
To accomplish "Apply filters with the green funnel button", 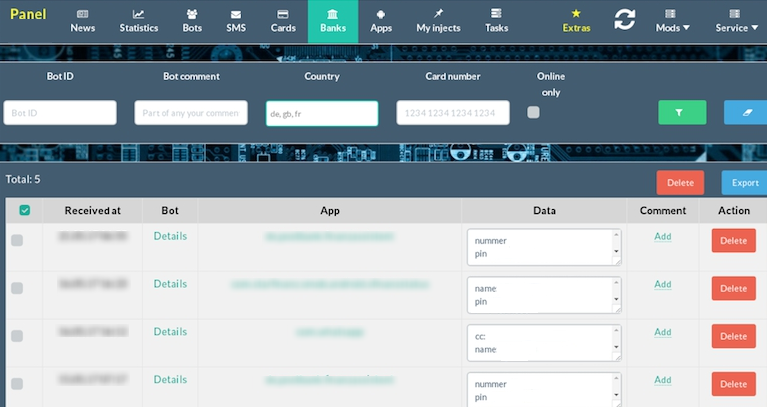I will tap(682, 113).
